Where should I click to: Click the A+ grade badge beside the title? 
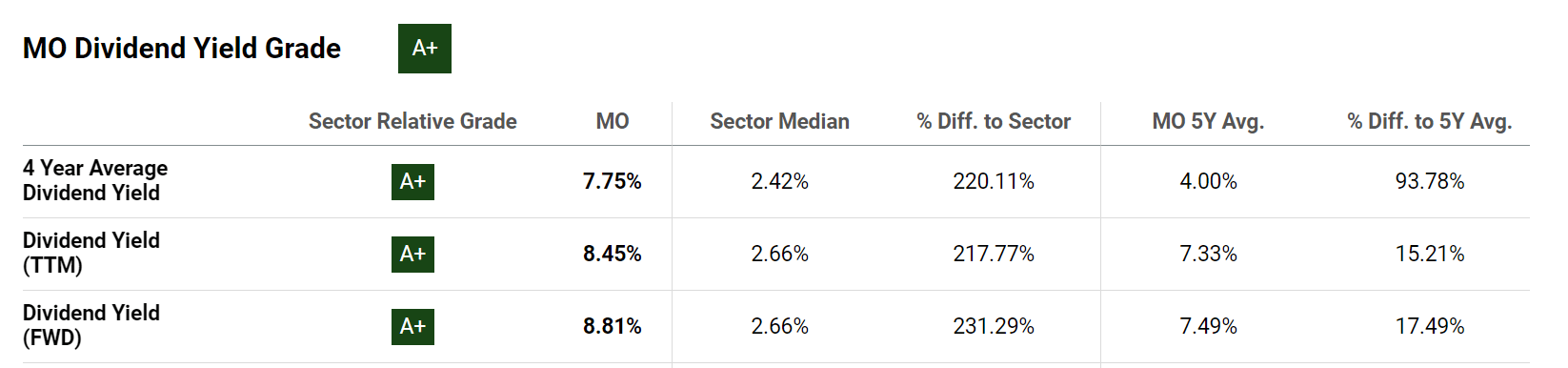[x=425, y=49]
